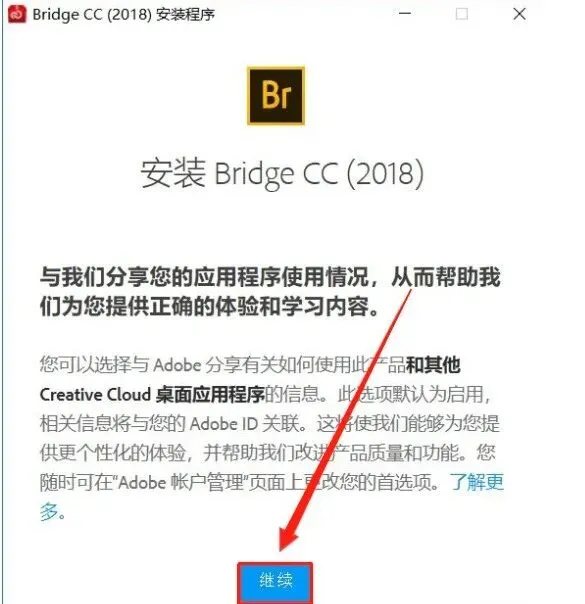Click the Creative Cloud installer icon in title bar

17,15
